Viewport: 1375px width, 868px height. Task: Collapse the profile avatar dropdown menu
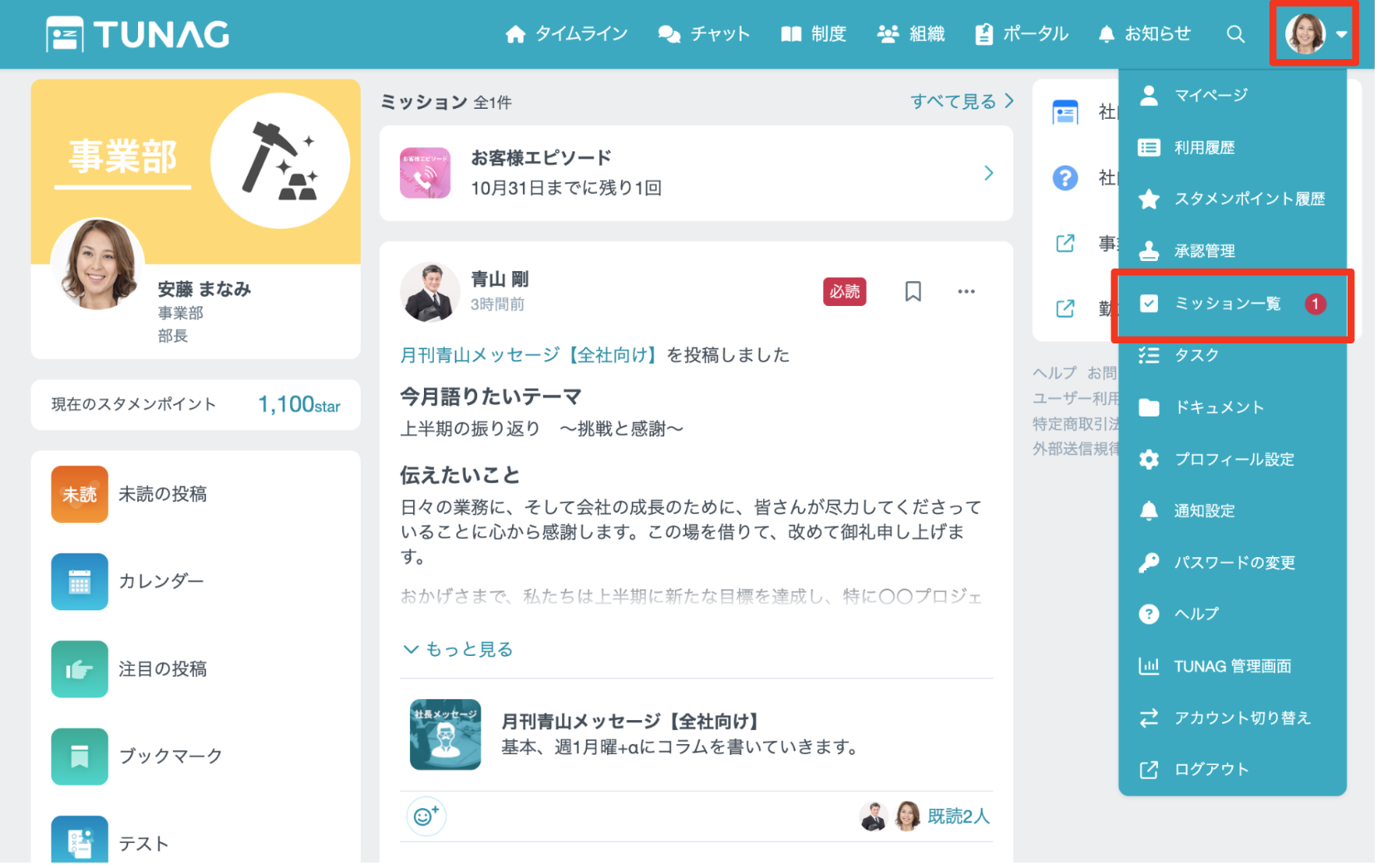click(1314, 34)
